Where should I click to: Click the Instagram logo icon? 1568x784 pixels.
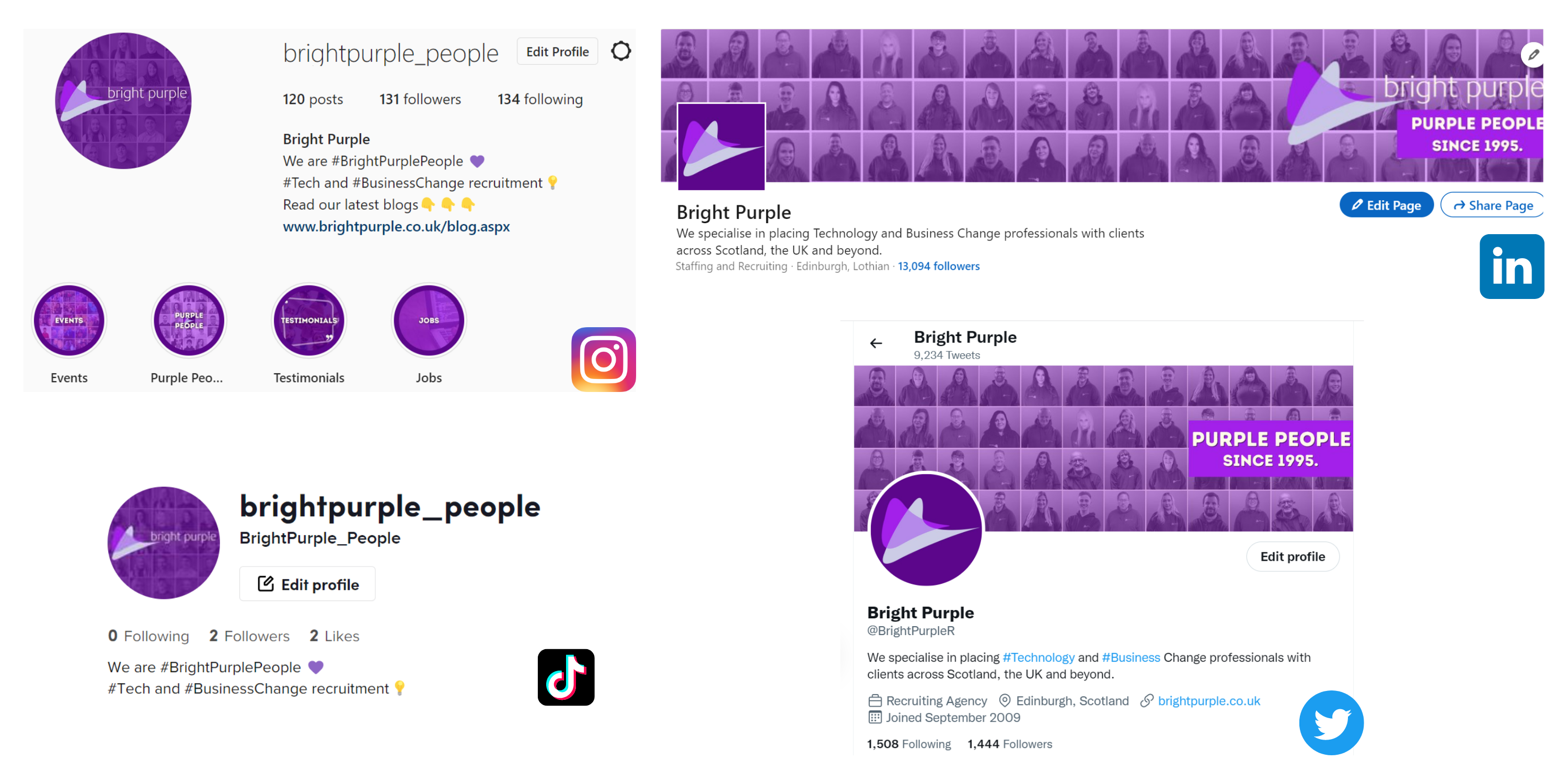point(603,359)
